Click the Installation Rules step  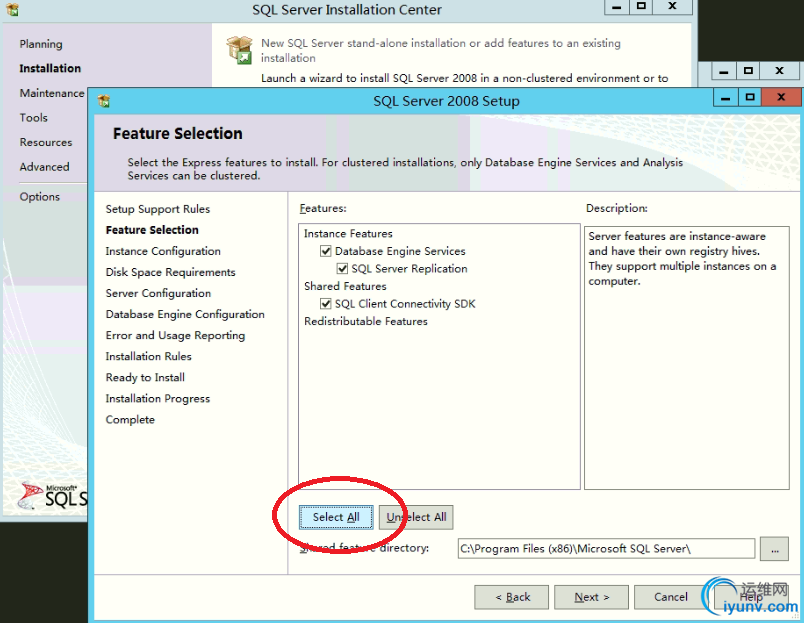click(149, 356)
